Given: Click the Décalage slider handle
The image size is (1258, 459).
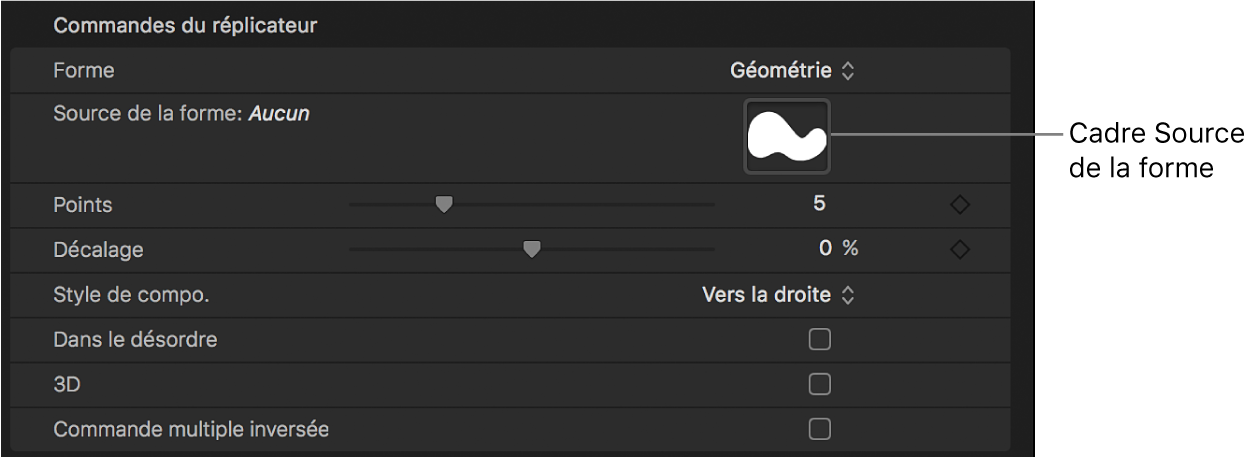Looking at the screenshot, I should tap(532, 249).
